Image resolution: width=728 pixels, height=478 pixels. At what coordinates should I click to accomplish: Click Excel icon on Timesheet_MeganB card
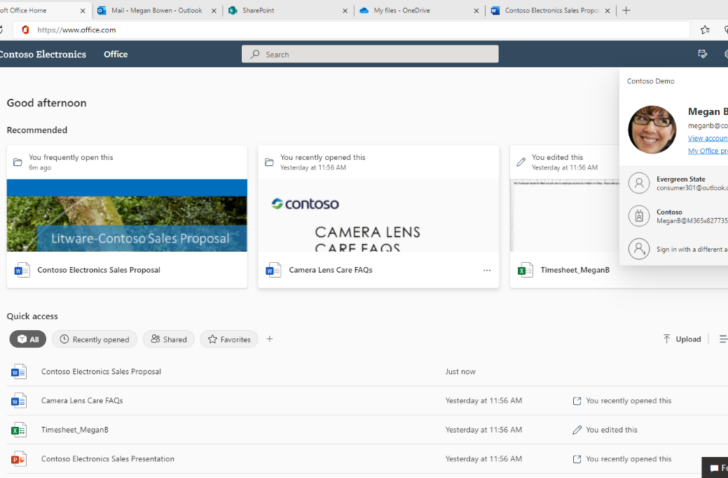(525, 270)
